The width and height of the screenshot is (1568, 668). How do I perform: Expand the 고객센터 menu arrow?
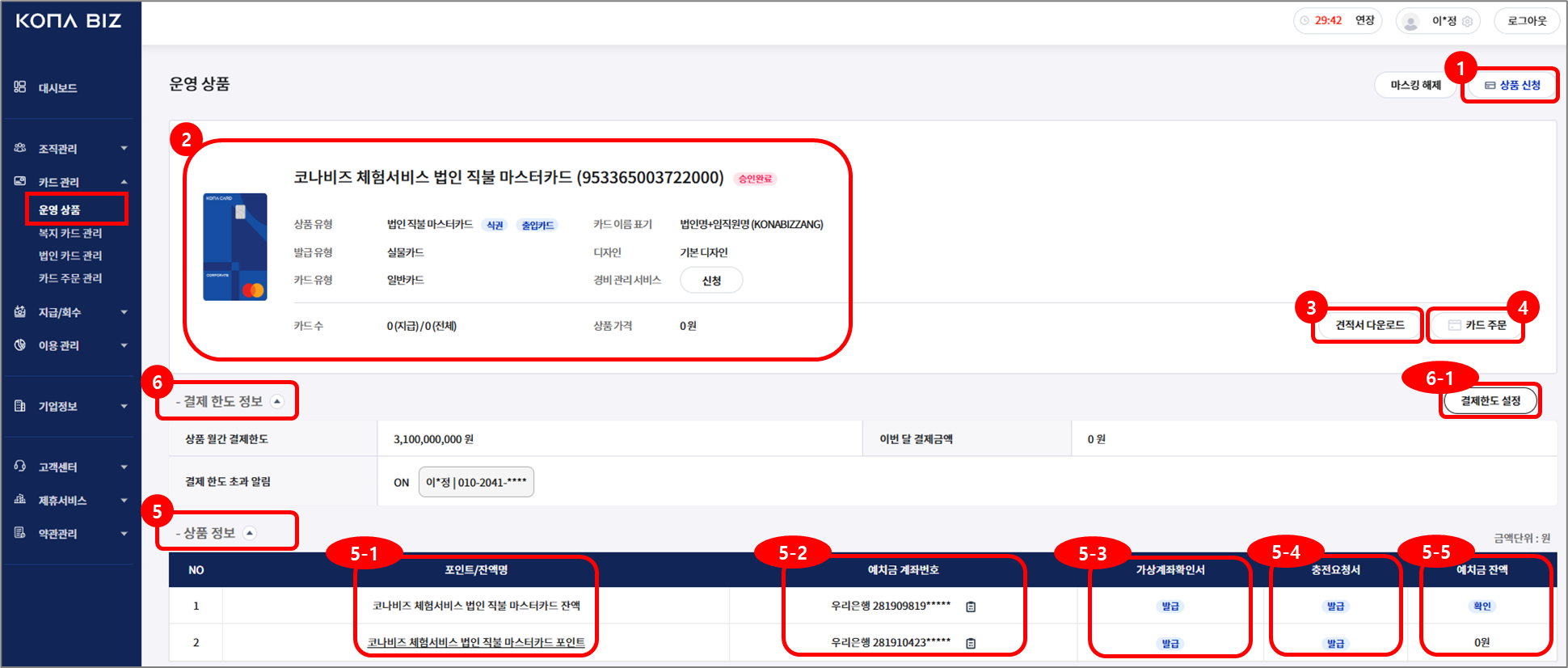124,467
